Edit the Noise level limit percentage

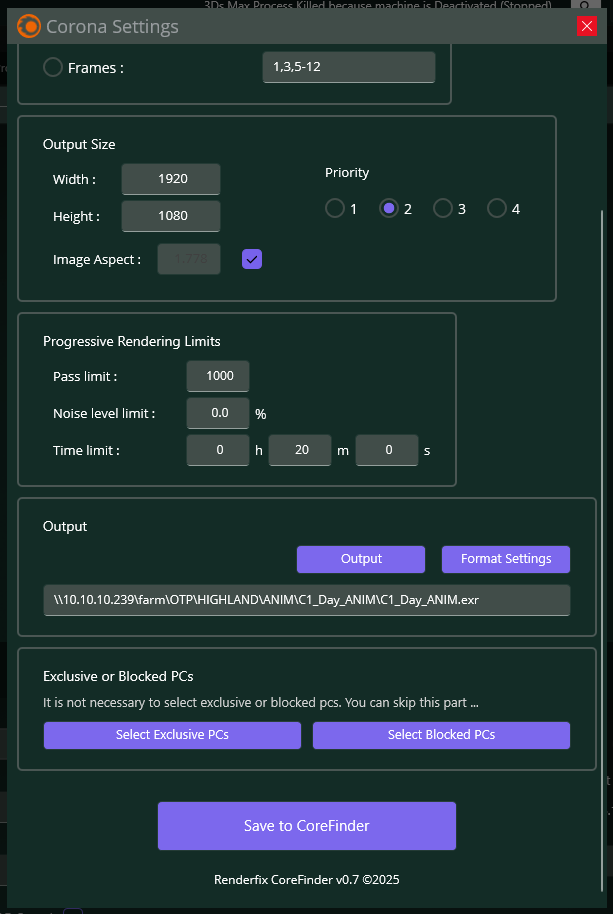point(217,412)
